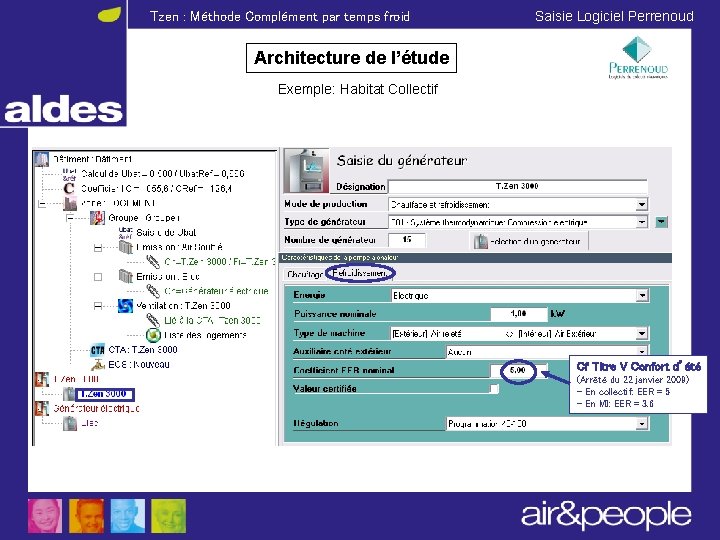Select the Calcul de Ubat tree row text
720x540 pixels.
(x=163, y=174)
